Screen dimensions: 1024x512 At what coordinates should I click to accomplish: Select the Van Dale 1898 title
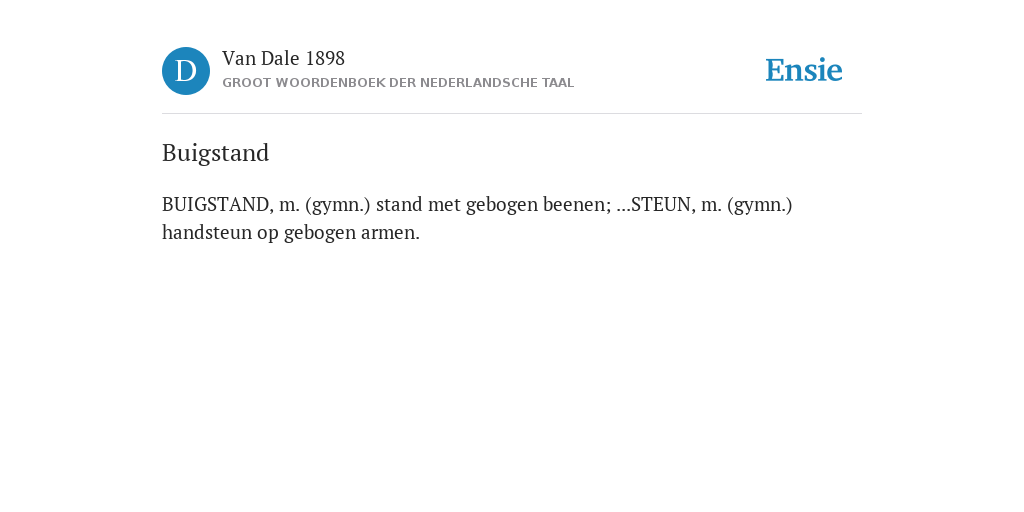tap(283, 59)
